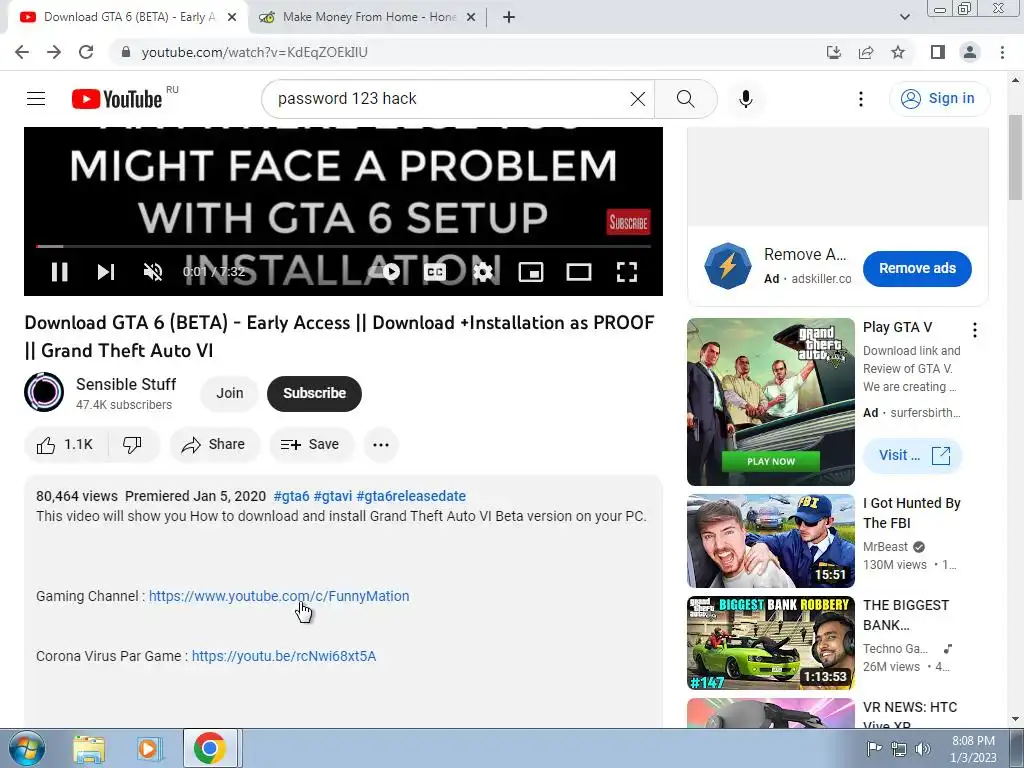
Task: Save the video to a playlist
Action: (310, 445)
